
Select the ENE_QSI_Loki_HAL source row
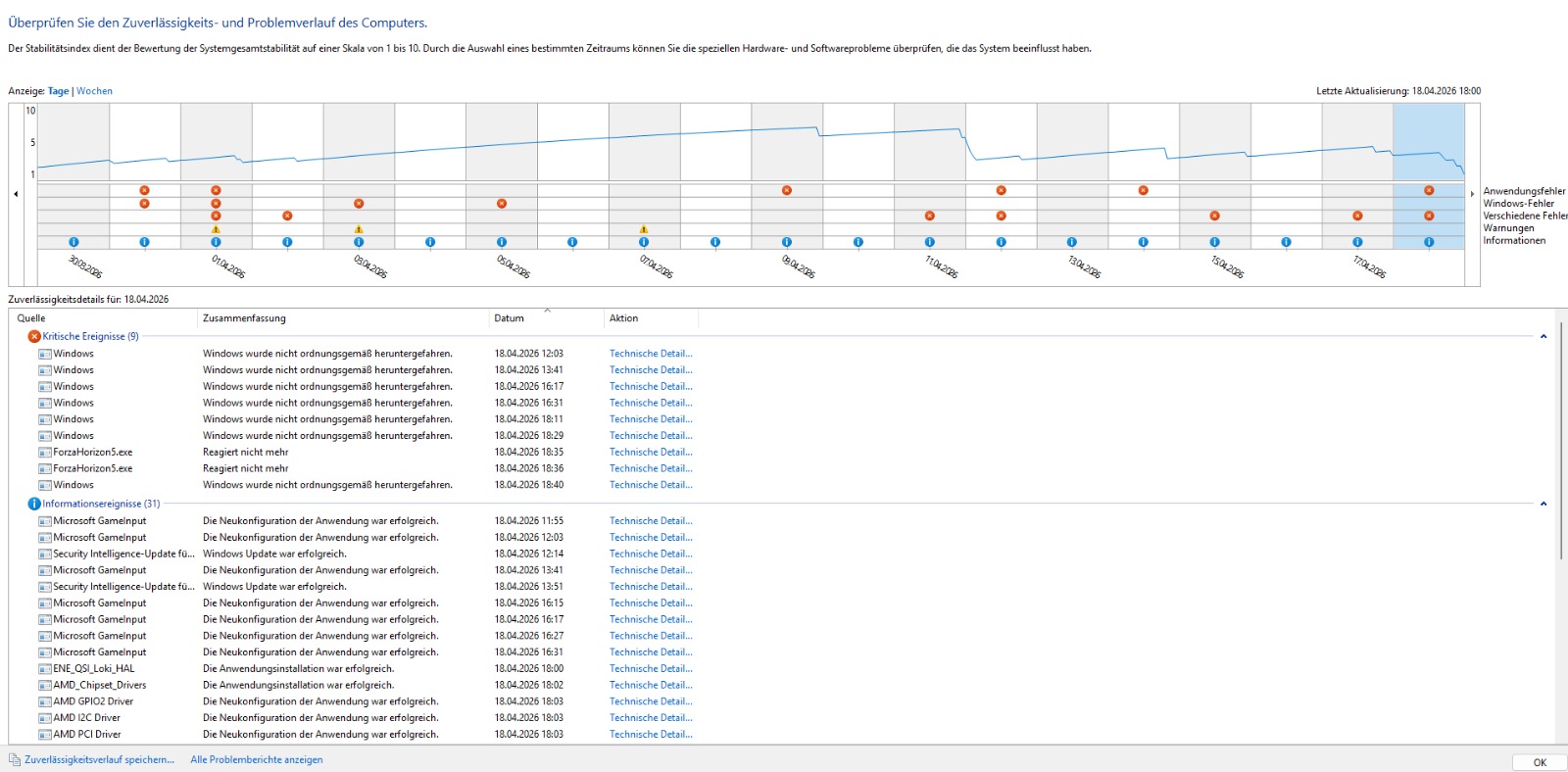367,668
